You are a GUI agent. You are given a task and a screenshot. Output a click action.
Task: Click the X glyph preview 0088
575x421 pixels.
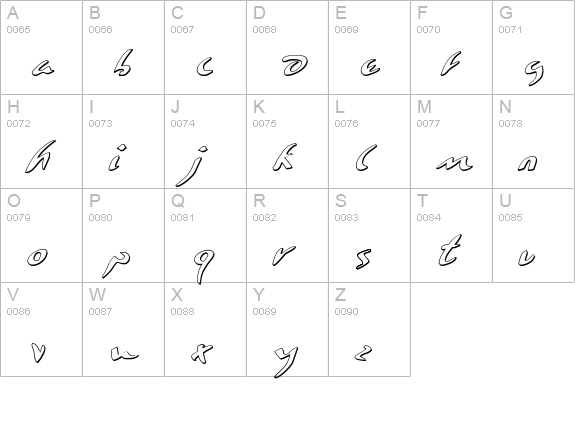tap(205, 329)
